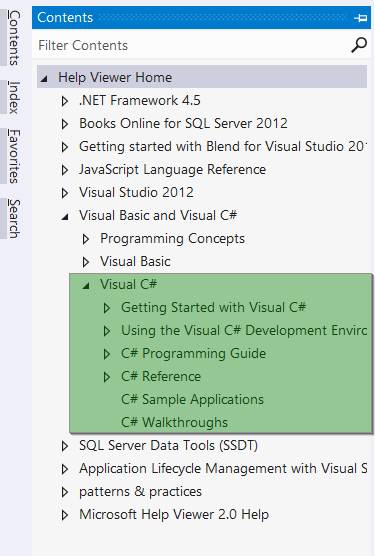Open the patterns & practices topic
This screenshot has width=375, height=556.
(140, 491)
